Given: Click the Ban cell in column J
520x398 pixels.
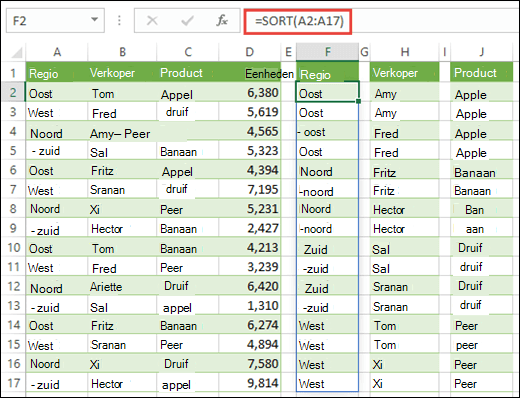Looking at the screenshot, I should (x=481, y=209).
